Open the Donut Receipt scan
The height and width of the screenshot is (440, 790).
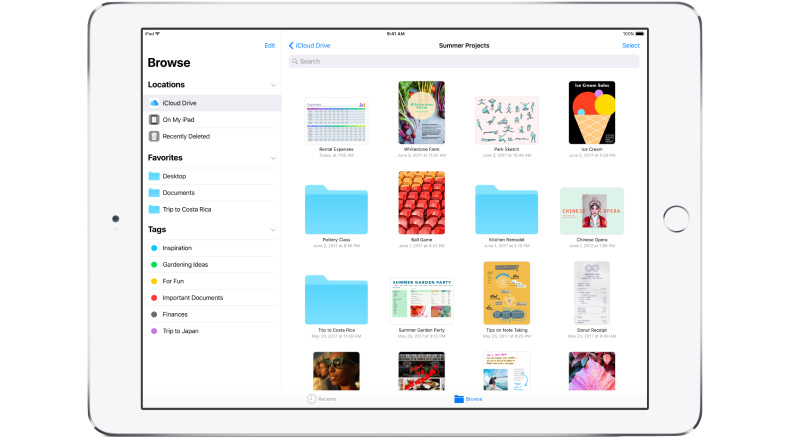pos(591,293)
